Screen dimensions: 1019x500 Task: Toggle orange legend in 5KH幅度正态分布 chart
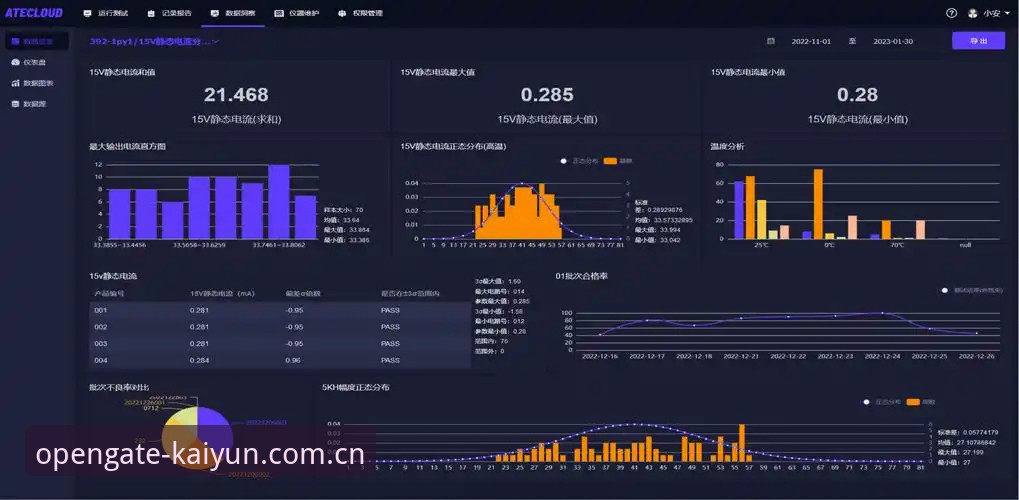point(923,402)
